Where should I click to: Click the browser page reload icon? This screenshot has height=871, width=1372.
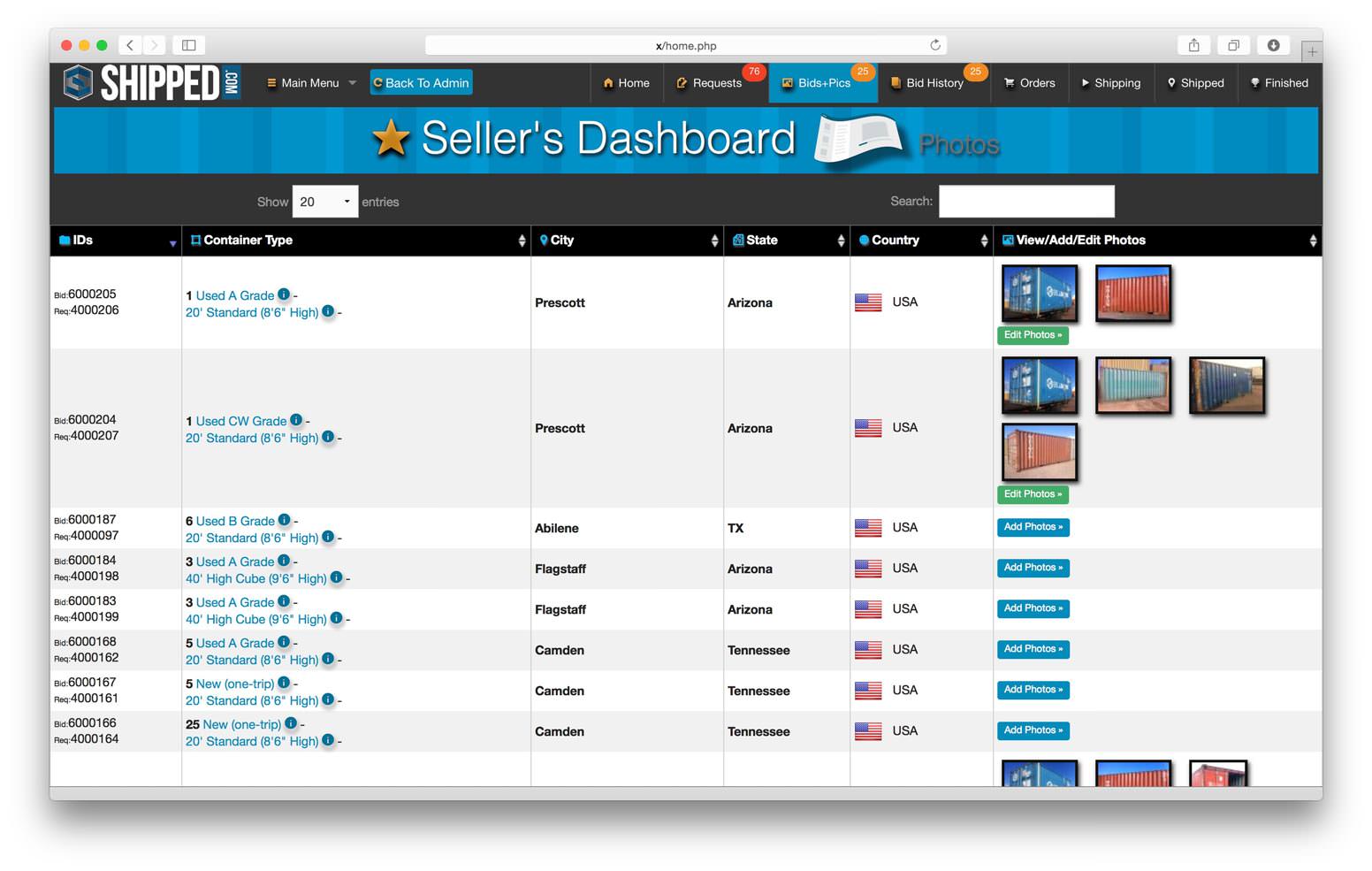point(934,45)
